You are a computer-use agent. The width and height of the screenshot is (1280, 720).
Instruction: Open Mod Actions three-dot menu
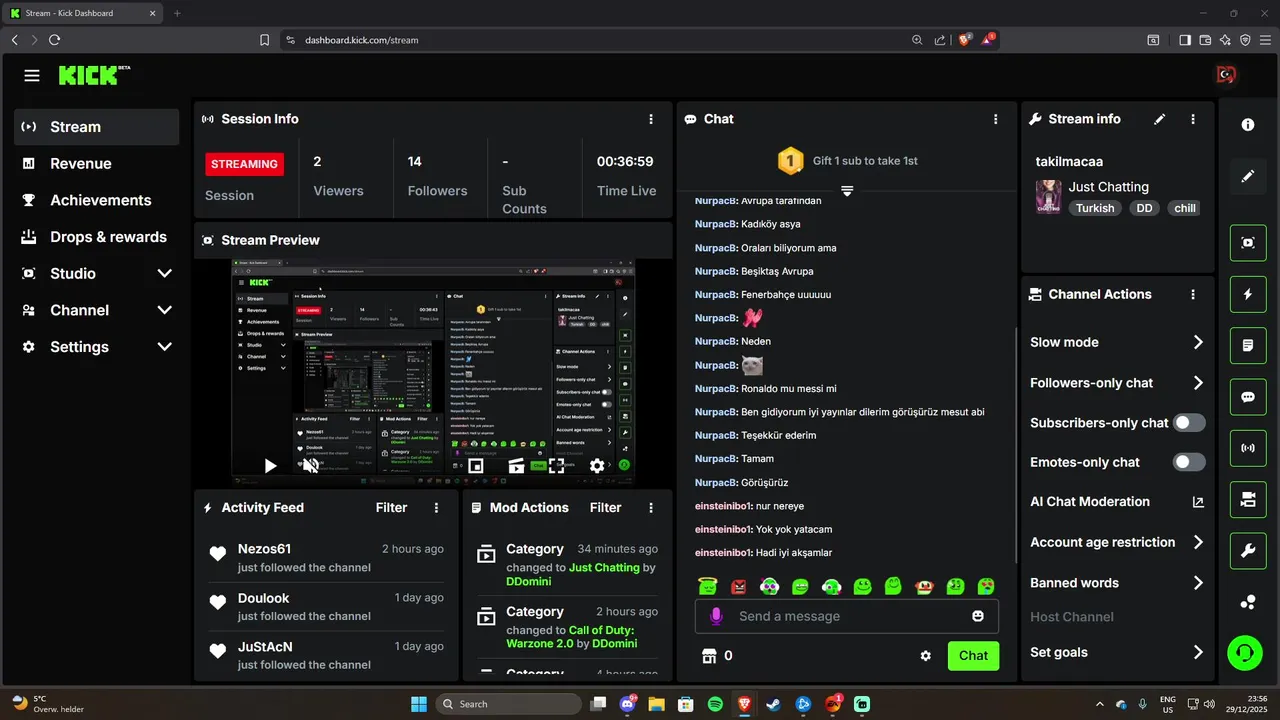651,508
